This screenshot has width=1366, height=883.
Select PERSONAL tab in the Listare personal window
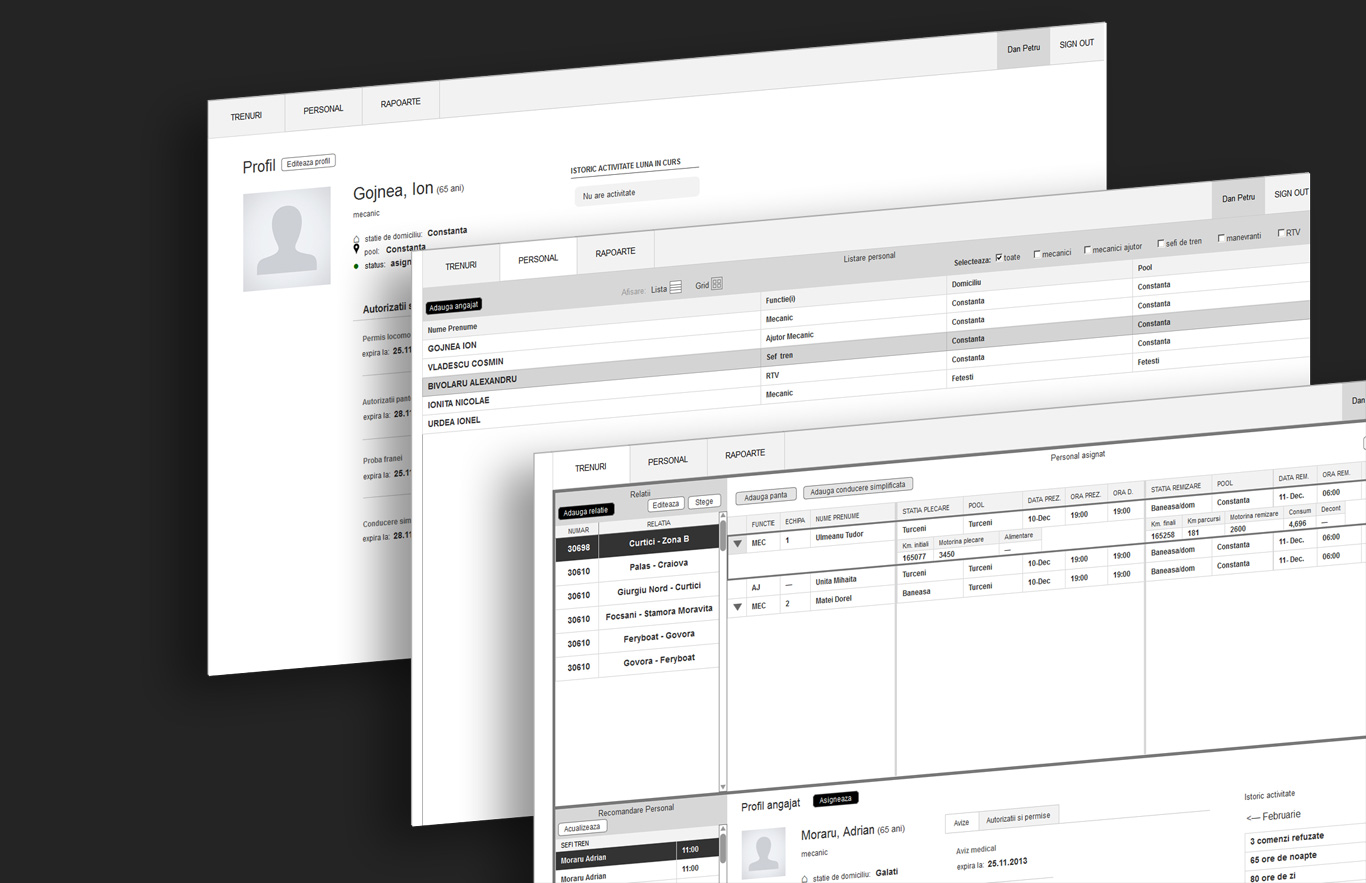tap(538, 259)
